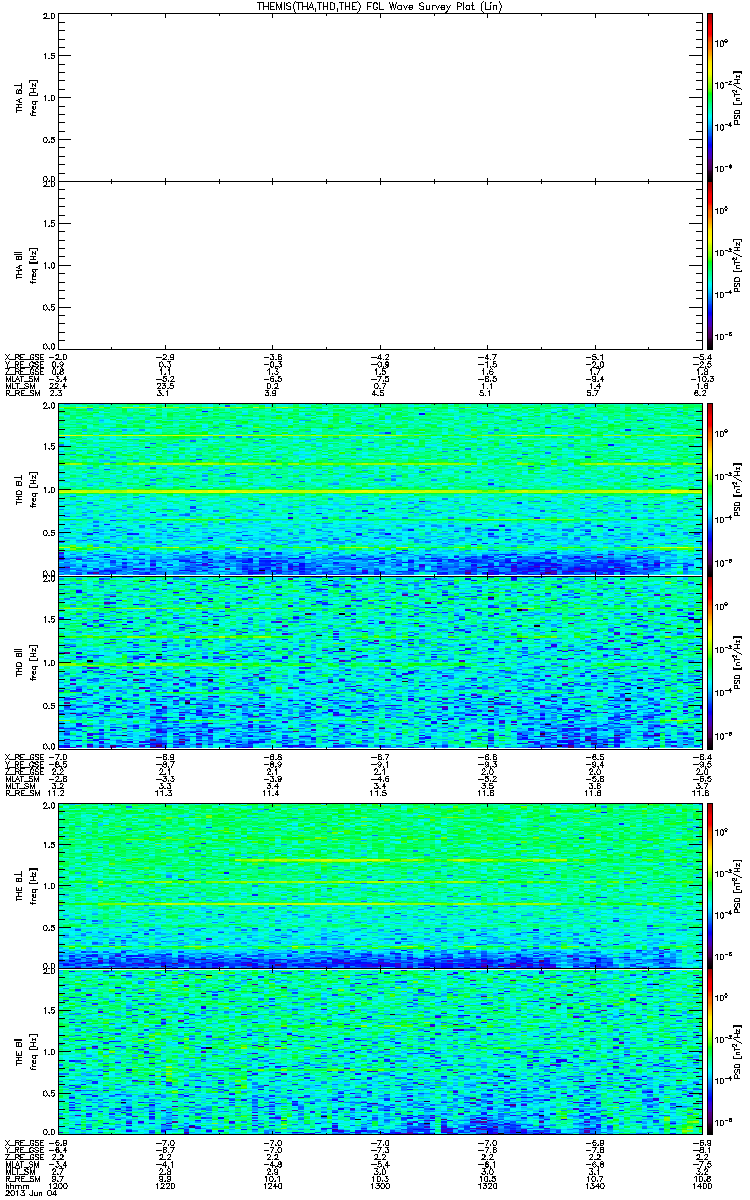Click the THE B∥ freq [Hz] axis label
The height and width of the screenshot is (1200, 750).
pos(33,1052)
